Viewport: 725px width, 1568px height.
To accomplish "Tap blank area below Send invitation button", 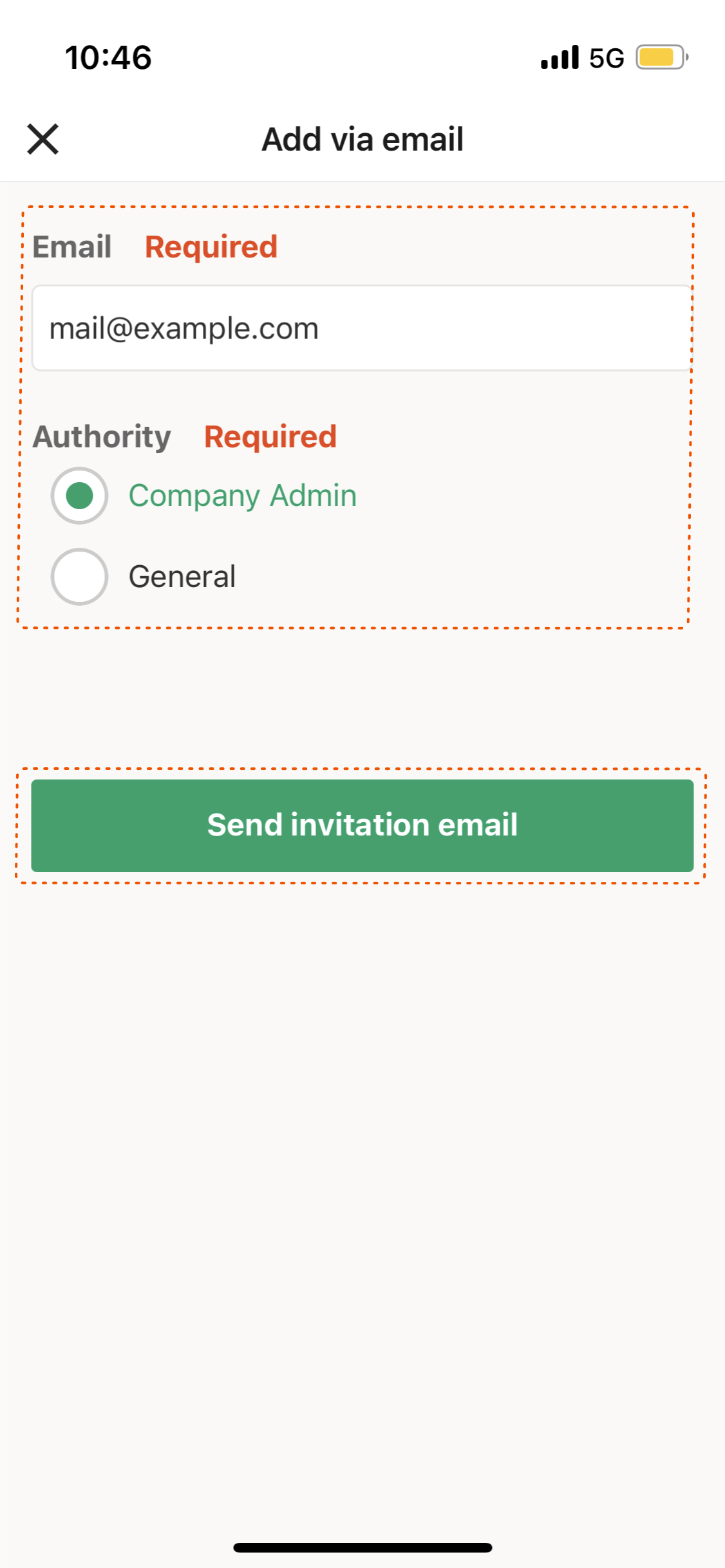I will tap(362, 1159).
